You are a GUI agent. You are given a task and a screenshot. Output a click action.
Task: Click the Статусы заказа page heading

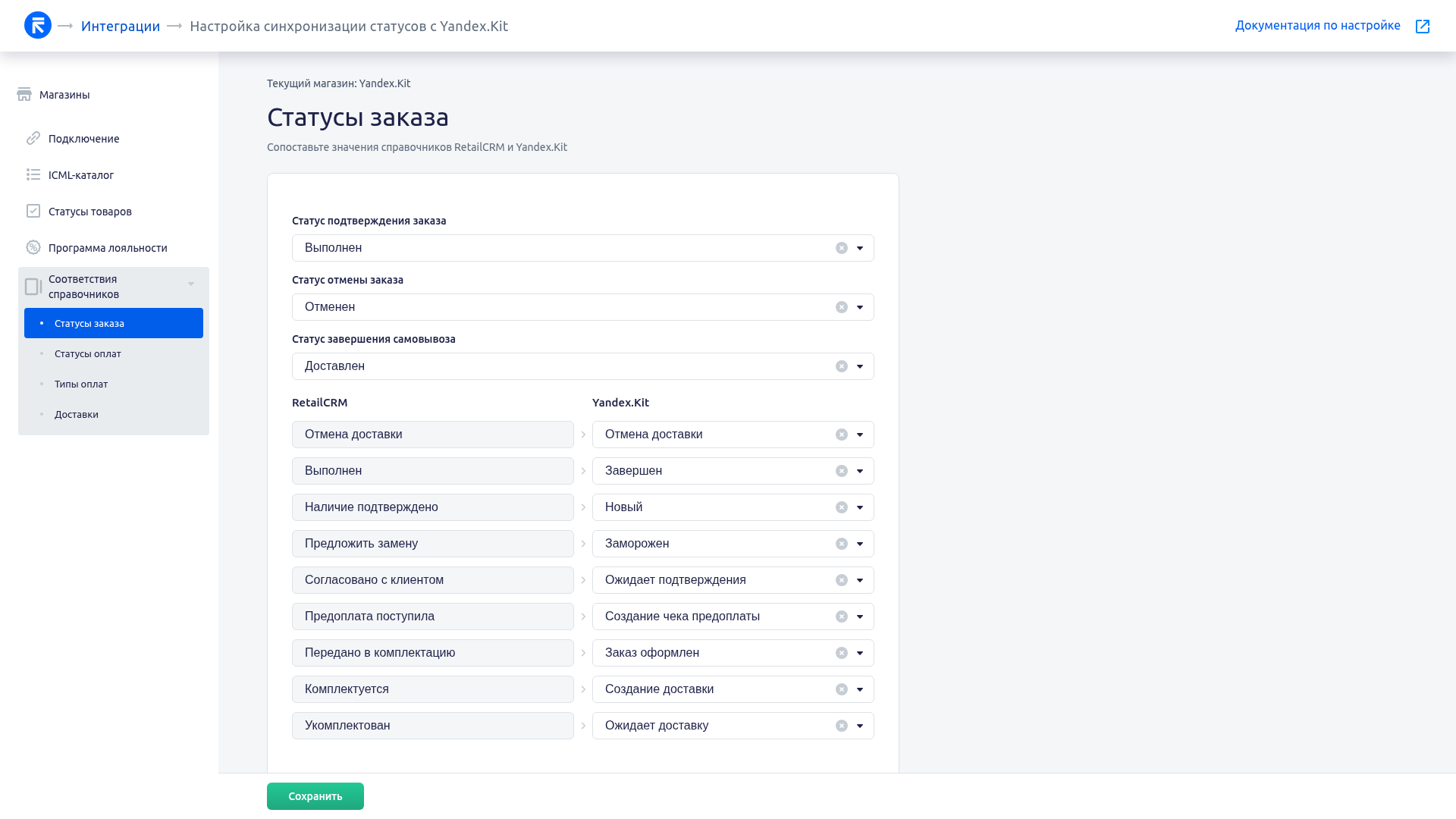point(358,118)
